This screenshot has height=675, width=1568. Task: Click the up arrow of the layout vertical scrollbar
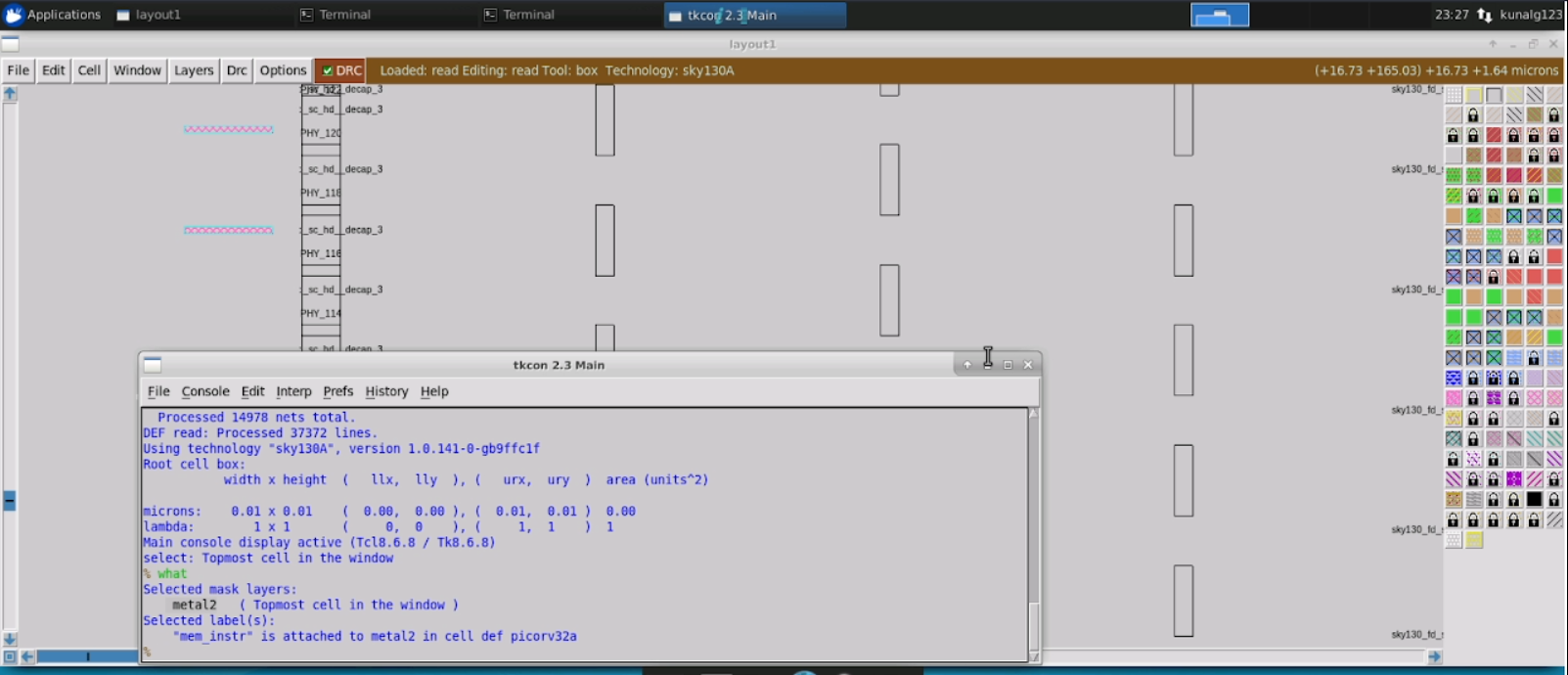pyautogui.click(x=10, y=94)
